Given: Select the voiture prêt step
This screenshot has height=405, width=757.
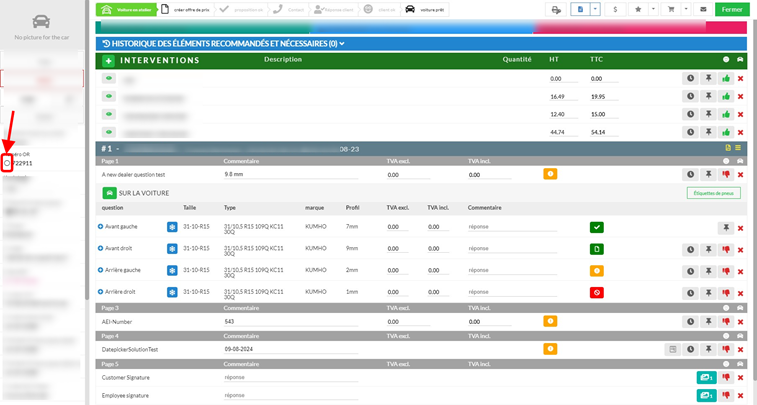Looking at the screenshot, I should [x=425, y=9].
